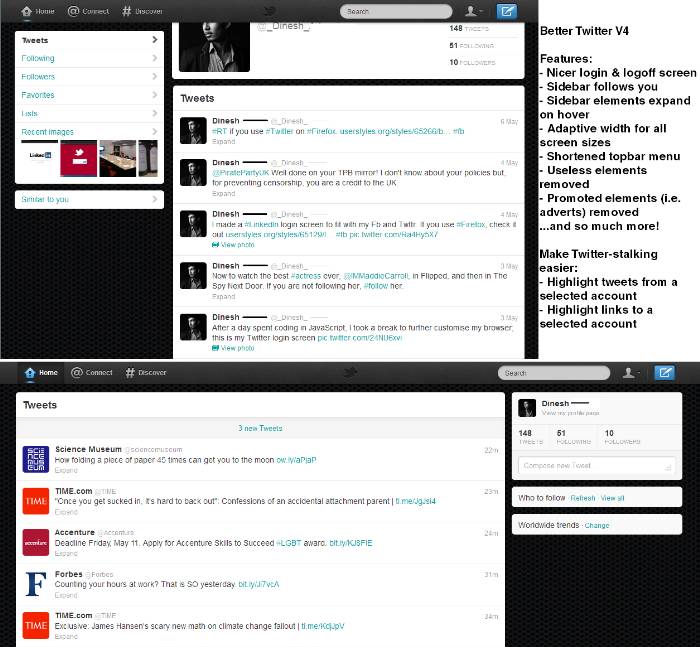
Task: Click Discover # icon in bottom navbar
Action: coord(130,372)
